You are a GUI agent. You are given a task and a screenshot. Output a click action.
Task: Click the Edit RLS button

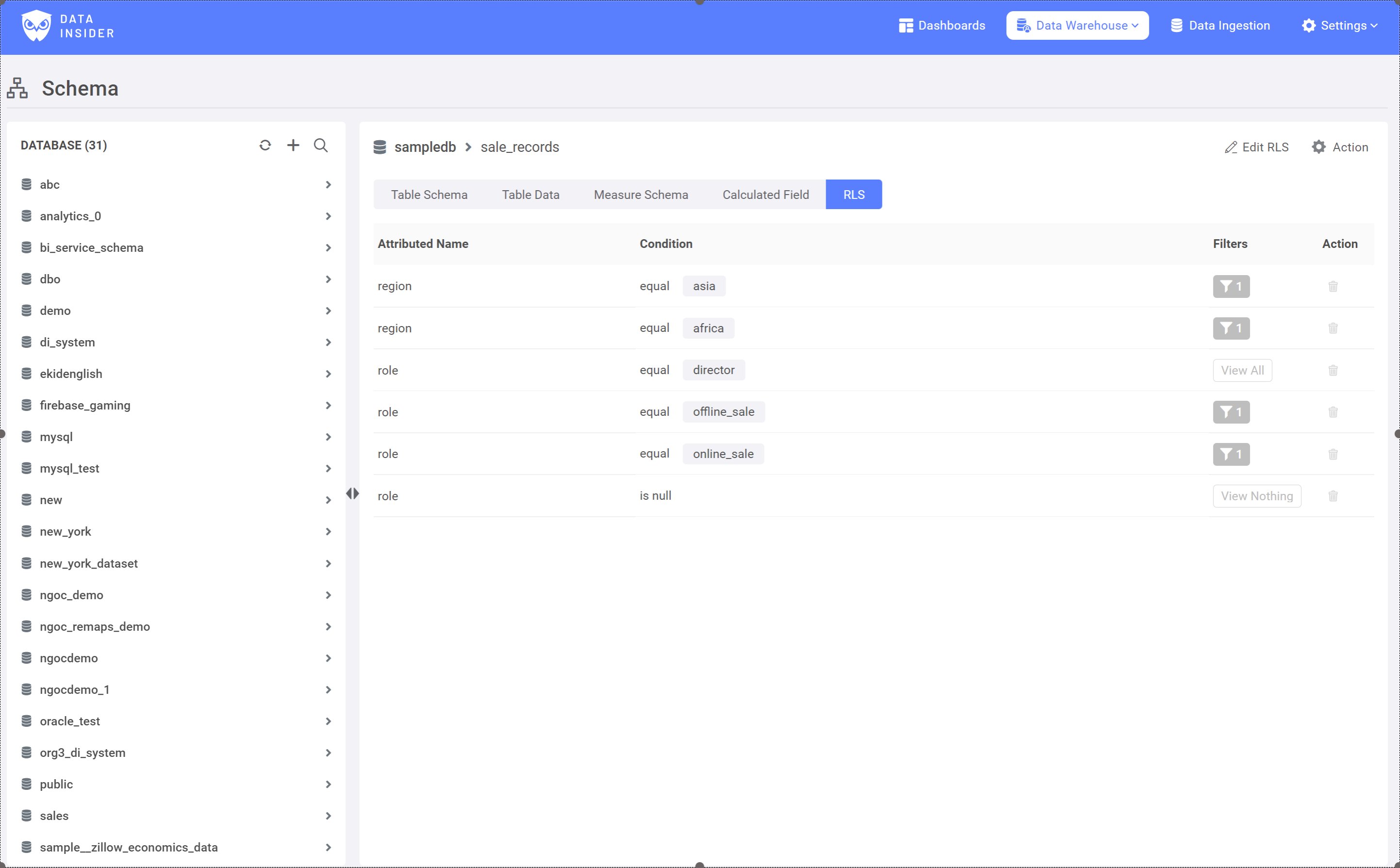point(1256,147)
